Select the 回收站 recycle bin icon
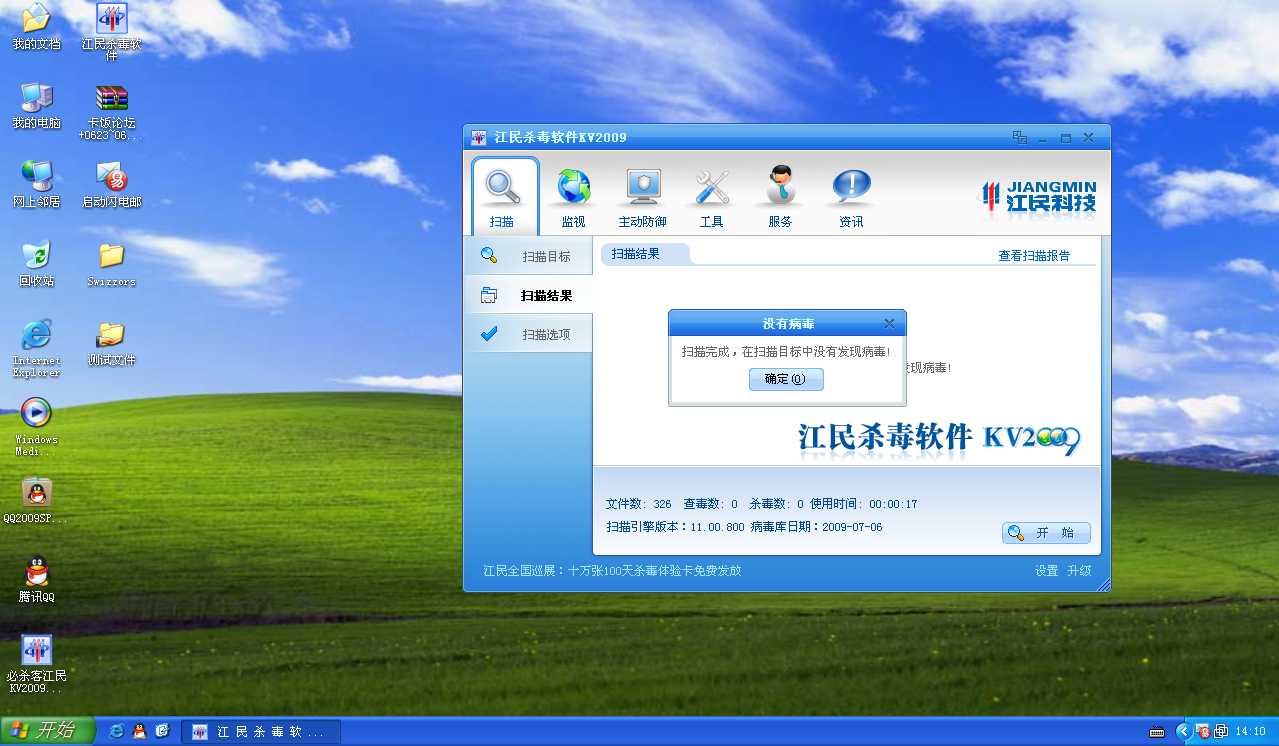Image resolution: width=1279 pixels, height=746 pixels. coord(36,263)
